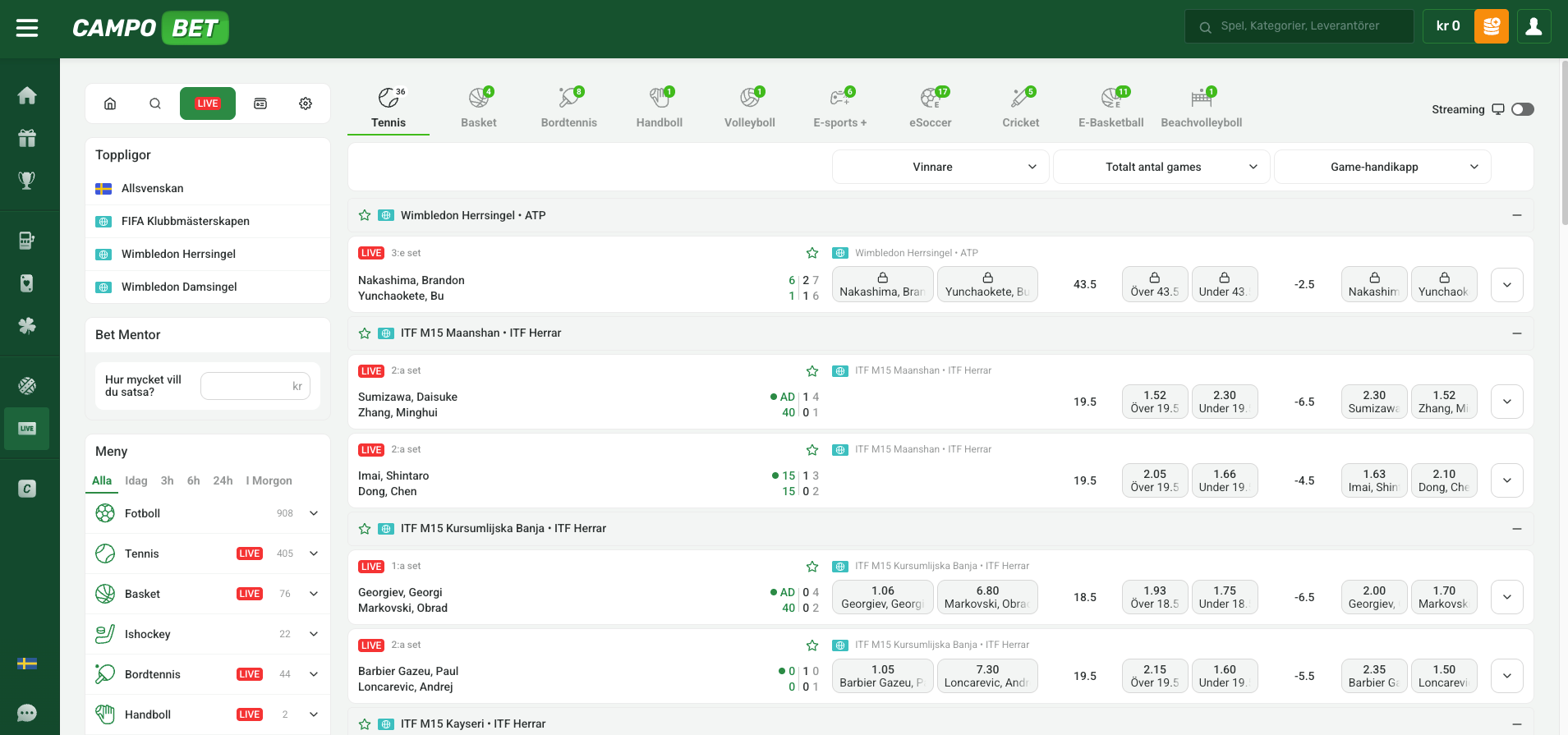The height and width of the screenshot is (735, 1568).
Task: Open the hamburger main menu
Action: (27, 29)
